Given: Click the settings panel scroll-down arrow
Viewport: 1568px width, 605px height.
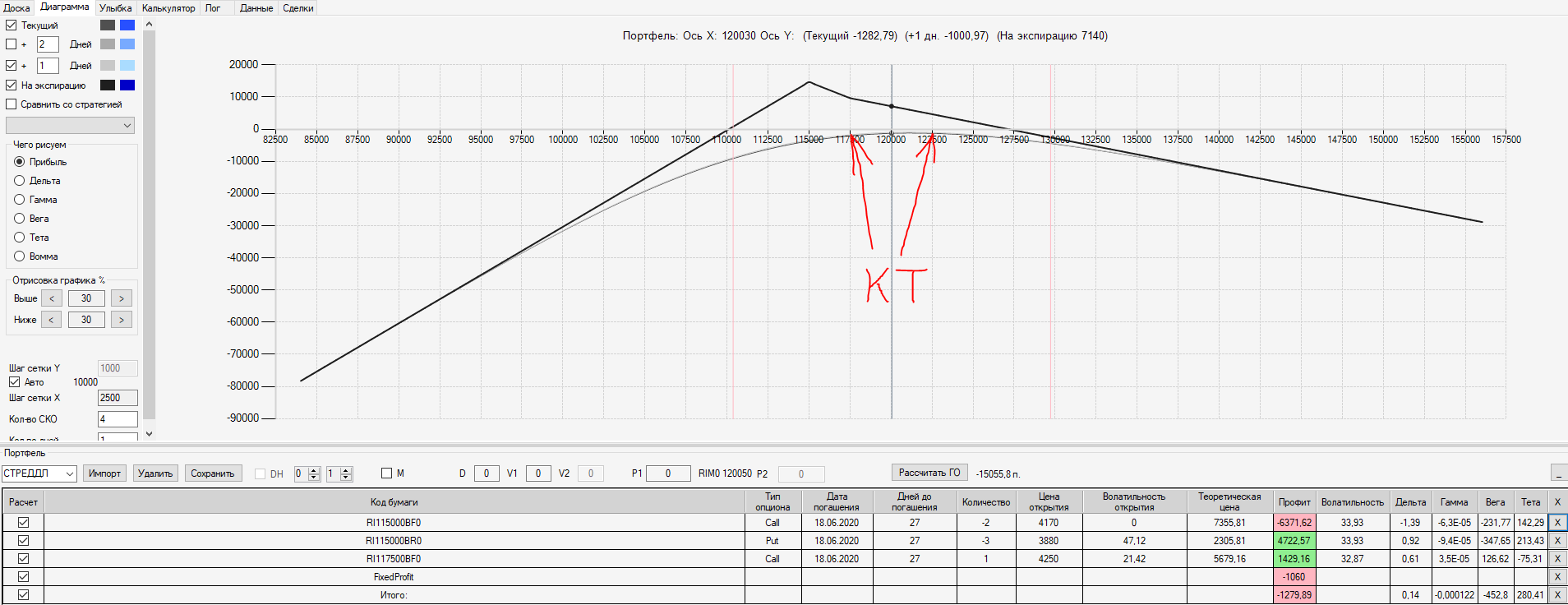Looking at the screenshot, I should (x=149, y=433).
